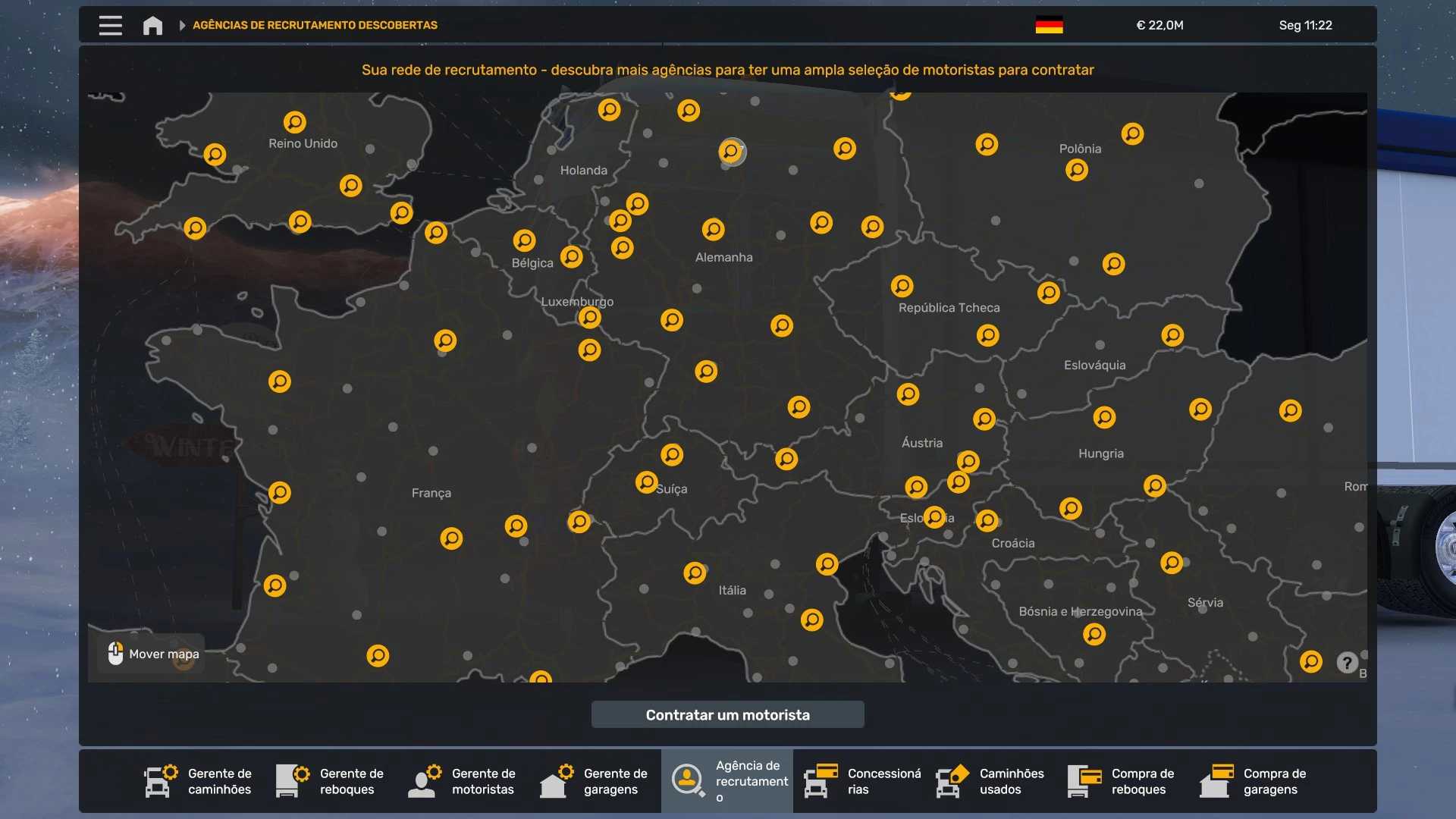Click agency marker left of Suíça label
This screenshot has height=819, width=1456.
(646, 482)
